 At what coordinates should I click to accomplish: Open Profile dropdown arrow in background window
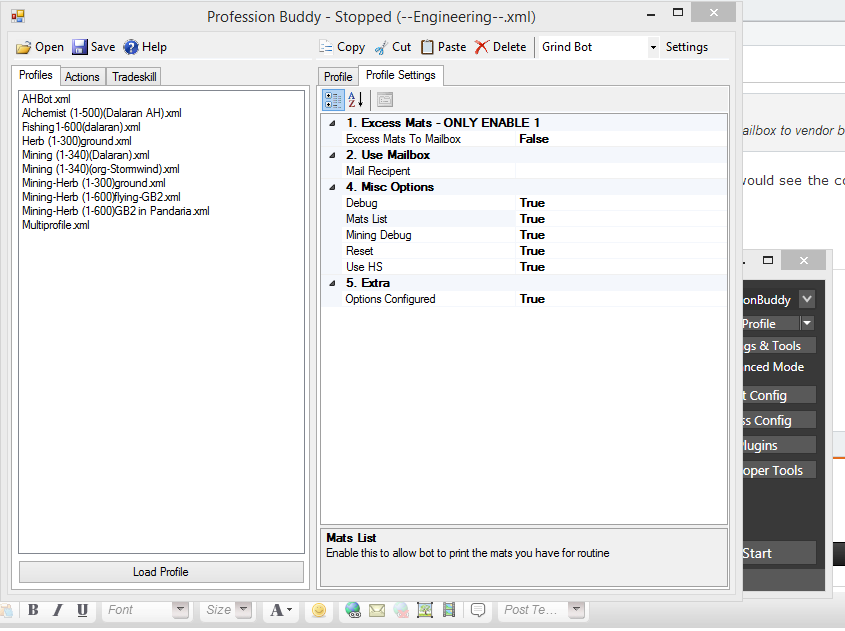807,323
